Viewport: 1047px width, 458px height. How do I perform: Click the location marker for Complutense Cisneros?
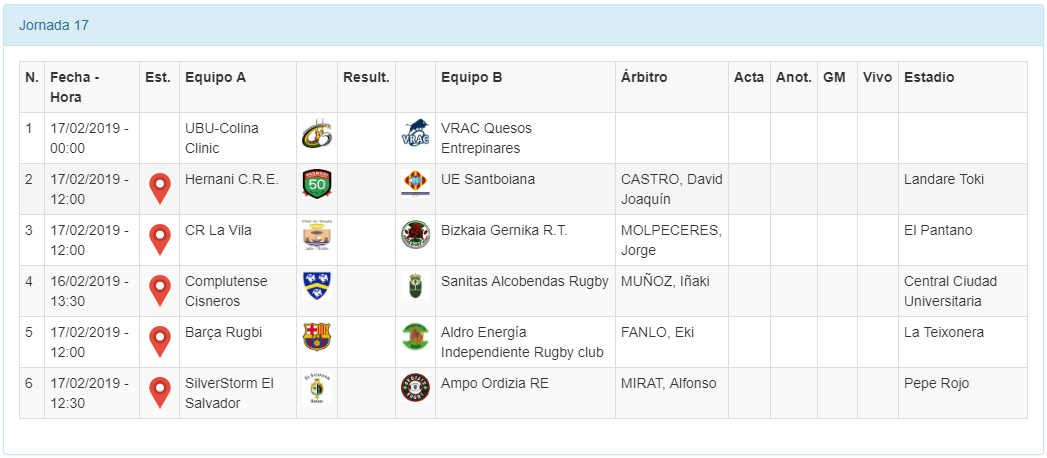[159, 290]
